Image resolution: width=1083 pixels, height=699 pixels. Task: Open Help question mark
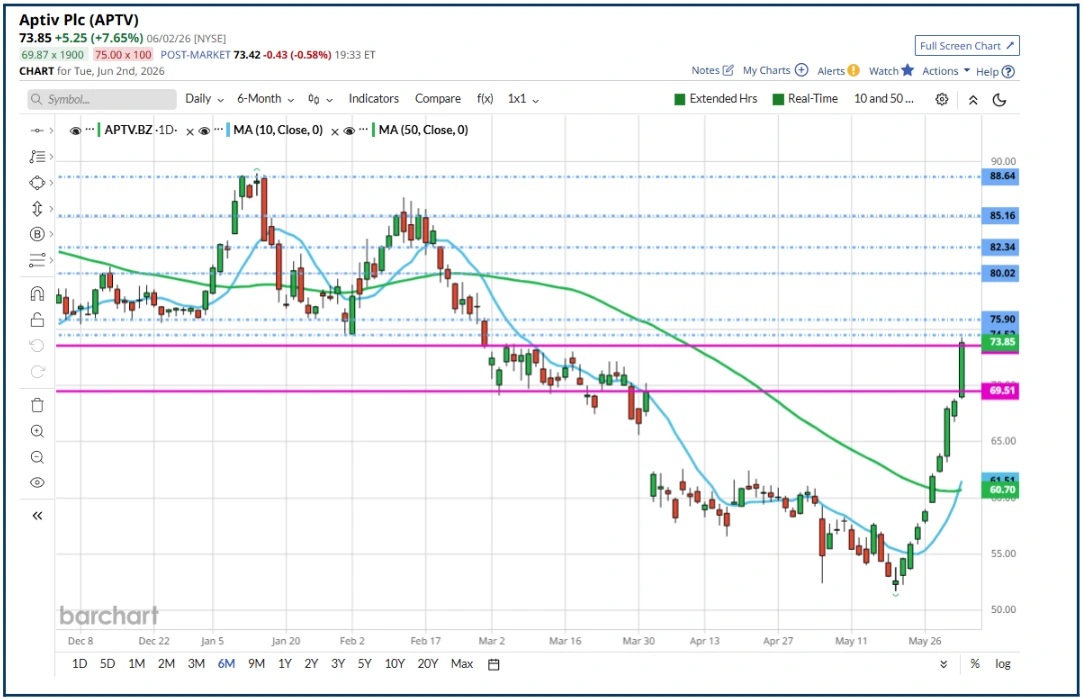tap(1008, 71)
